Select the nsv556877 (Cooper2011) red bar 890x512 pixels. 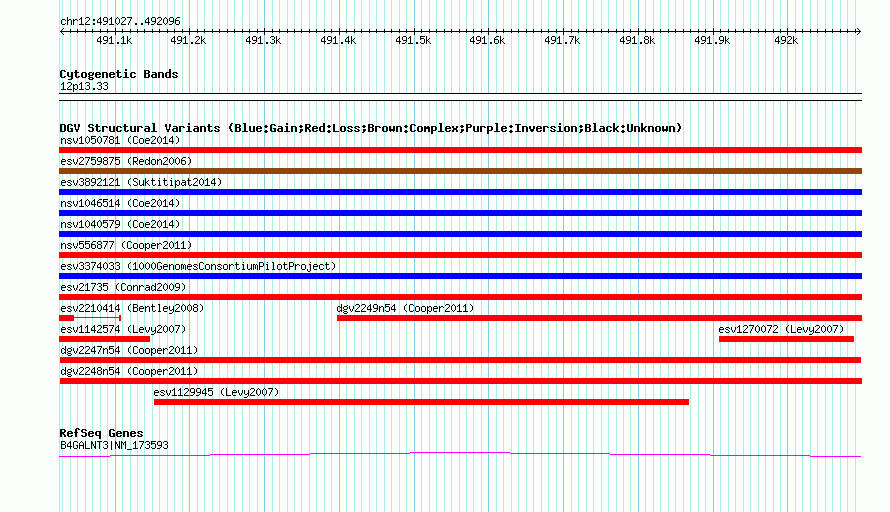460,255
